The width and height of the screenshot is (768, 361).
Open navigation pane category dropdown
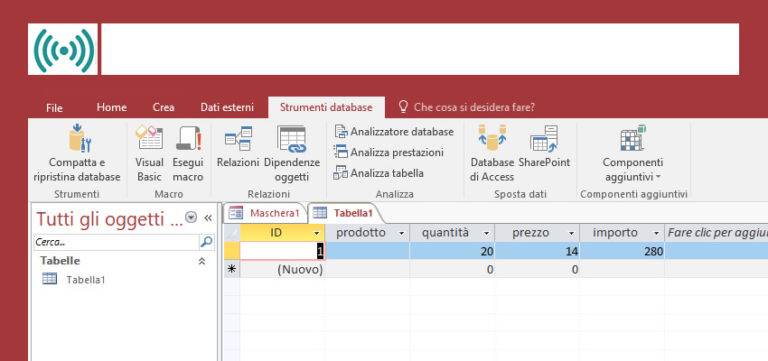(191, 217)
